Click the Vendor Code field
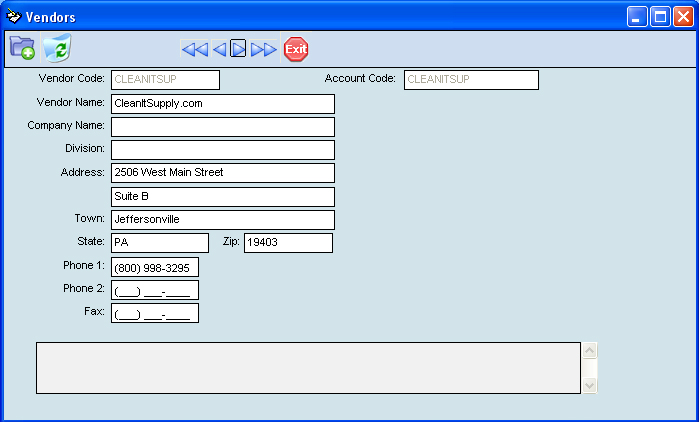Image resolution: width=699 pixels, height=422 pixels. tap(165, 80)
